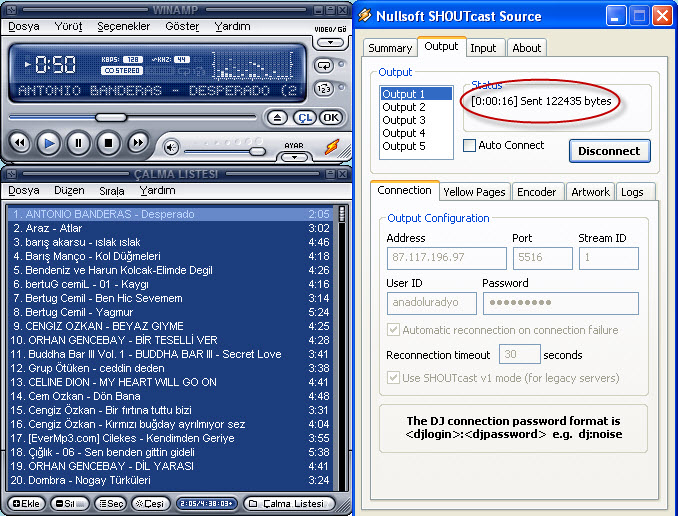Screen dimensions: 678x516
Task: Click Winamp play button
Action: pos(49,143)
